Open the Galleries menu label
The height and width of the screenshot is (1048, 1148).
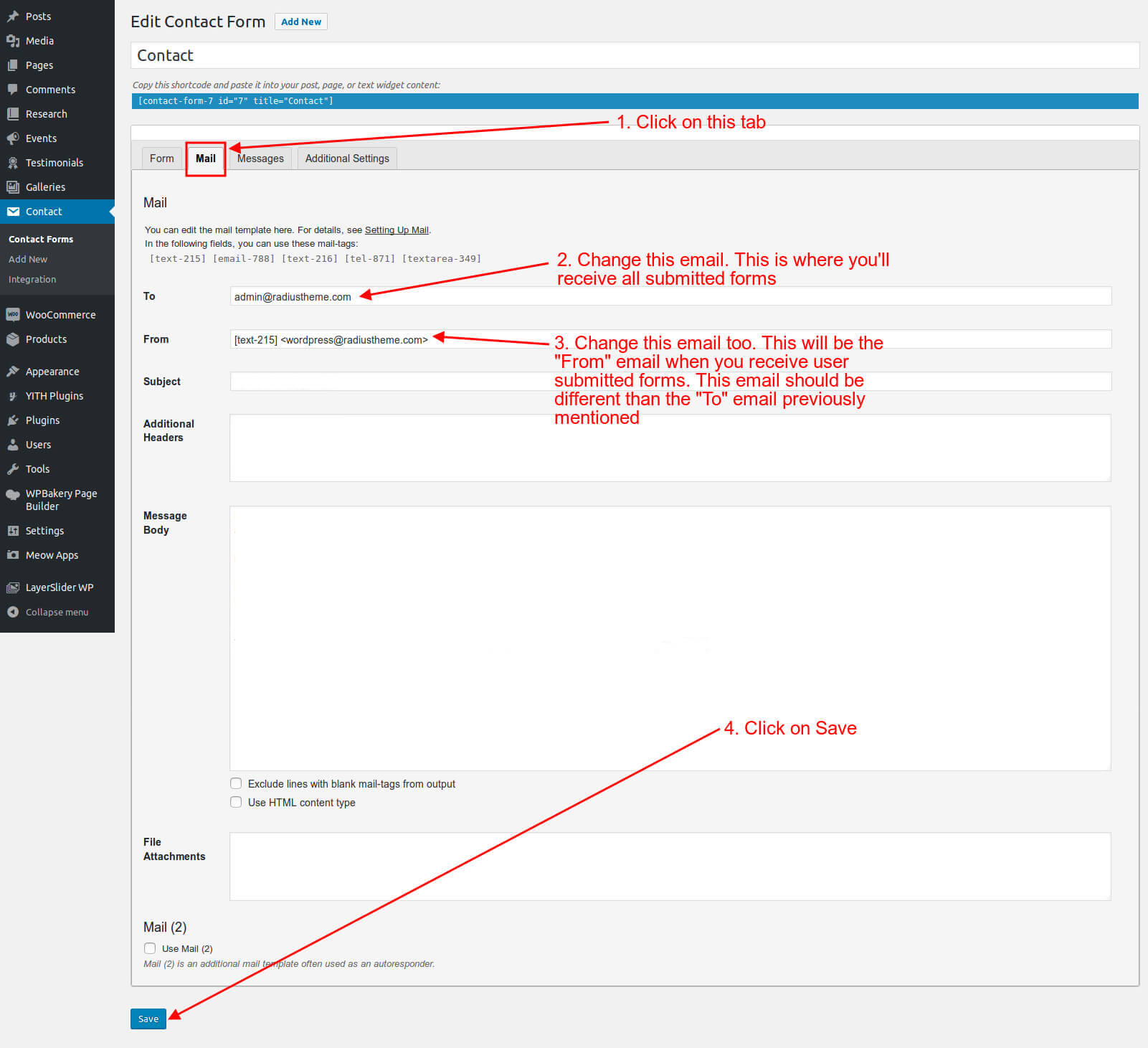tap(45, 187)
